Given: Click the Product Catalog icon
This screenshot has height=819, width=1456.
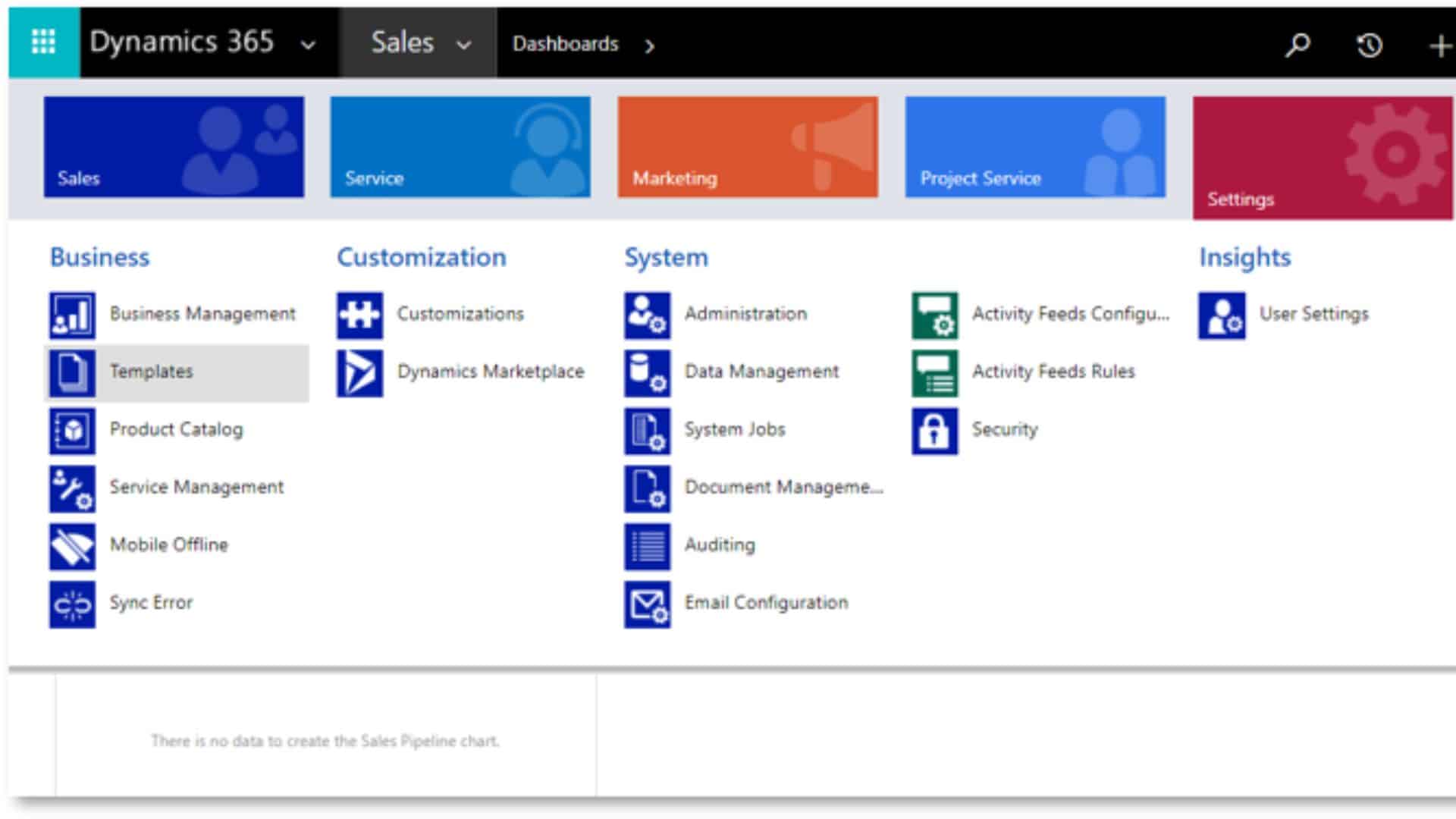Looking at the screenshot, I should coord(72,430).
